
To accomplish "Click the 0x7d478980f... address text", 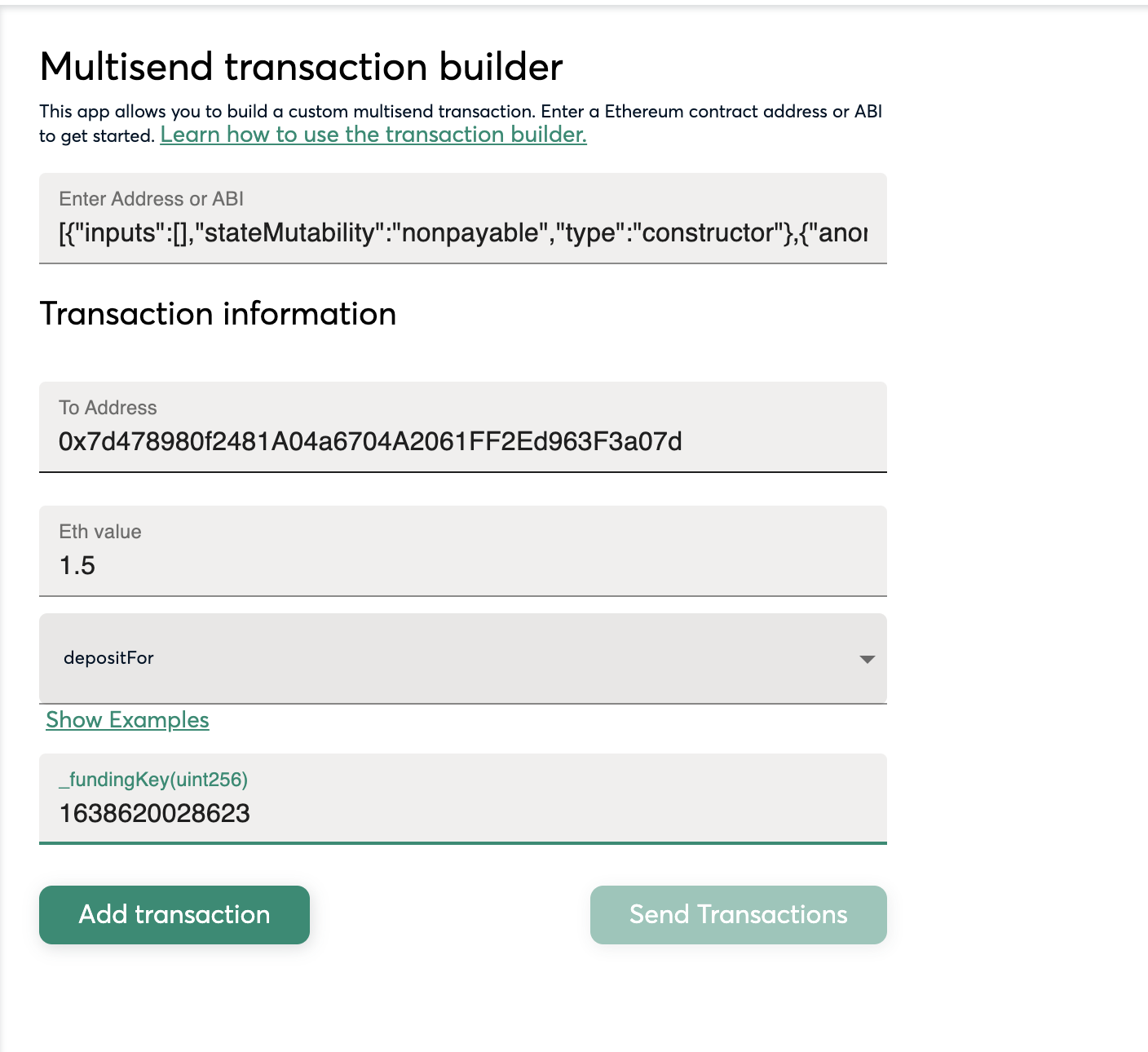I will coord(370,442).
